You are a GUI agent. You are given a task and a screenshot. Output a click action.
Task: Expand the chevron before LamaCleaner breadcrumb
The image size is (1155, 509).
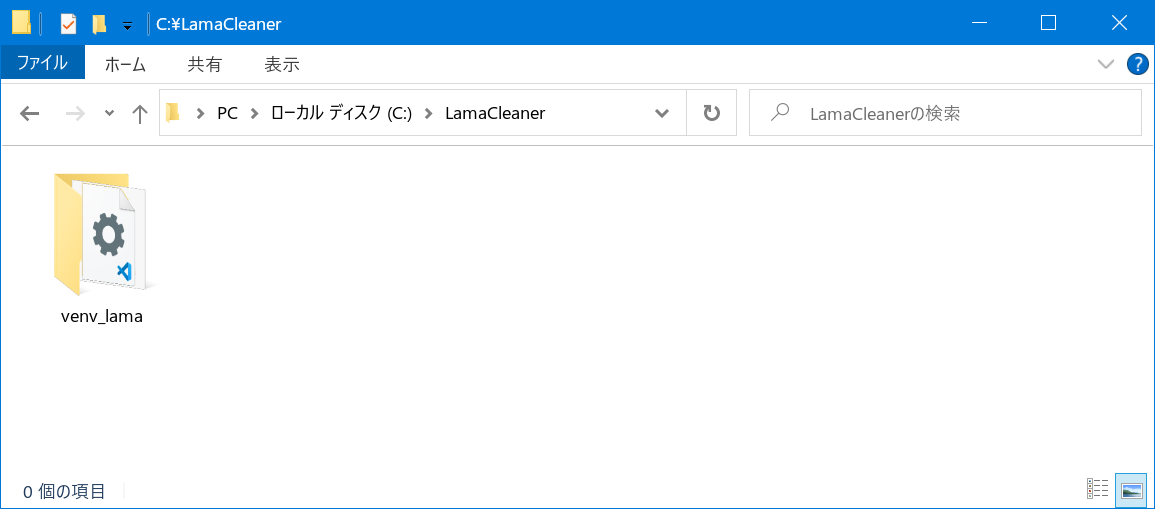429,113
